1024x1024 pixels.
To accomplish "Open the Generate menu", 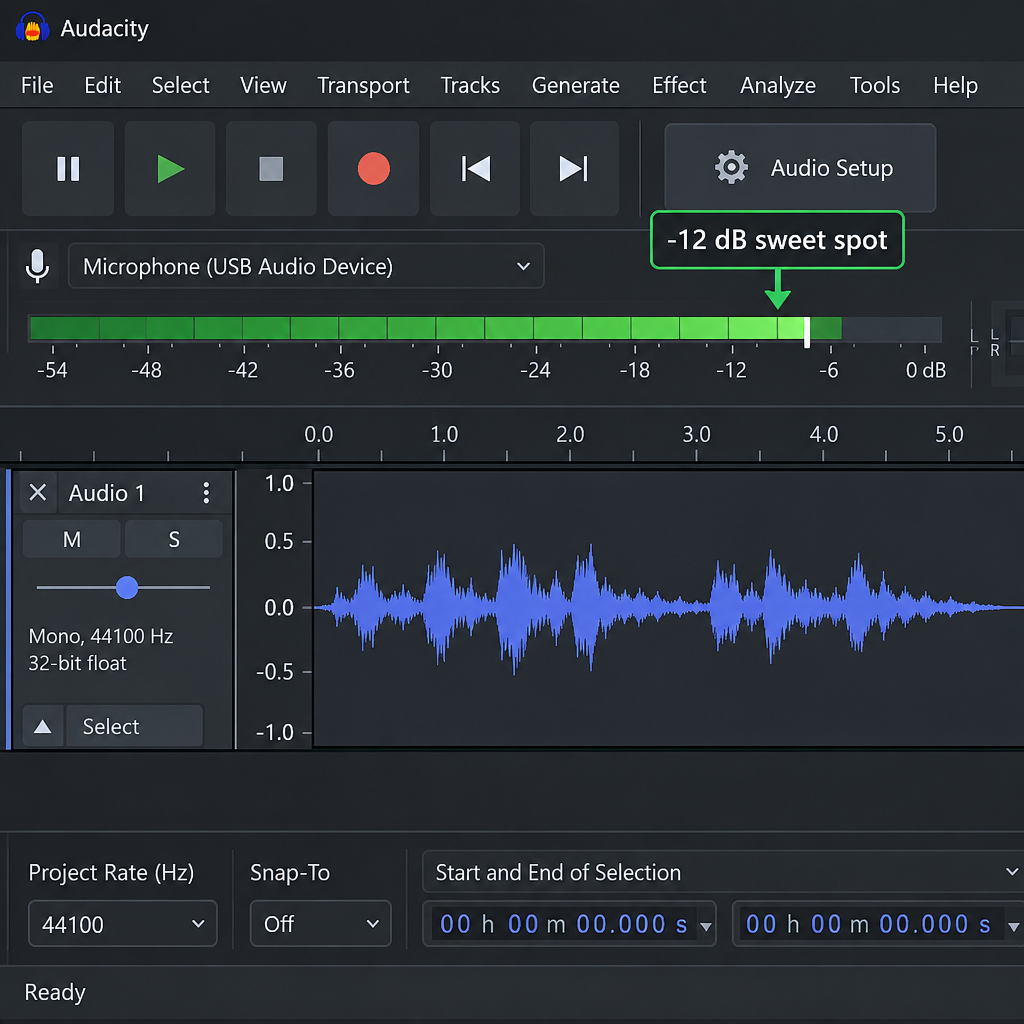I will coord(575,85).
